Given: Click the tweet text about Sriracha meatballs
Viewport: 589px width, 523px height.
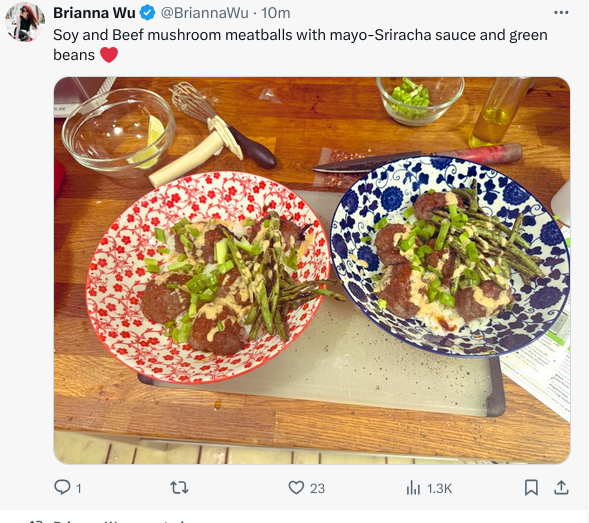Looking at the screenshot, I should tap(300, 45).
